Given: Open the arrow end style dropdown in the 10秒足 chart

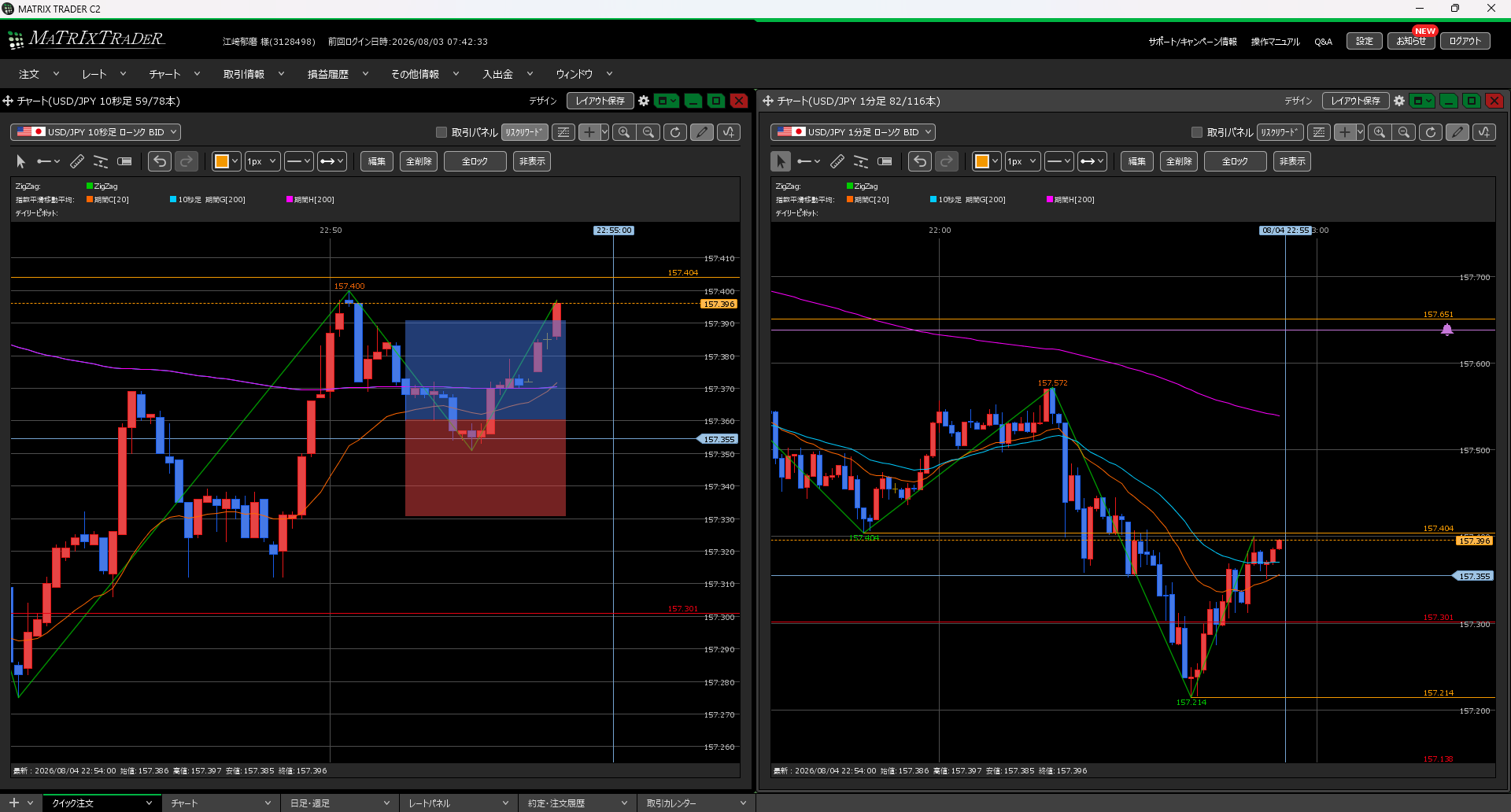Looking at the screenshot, I should (331, 161).
